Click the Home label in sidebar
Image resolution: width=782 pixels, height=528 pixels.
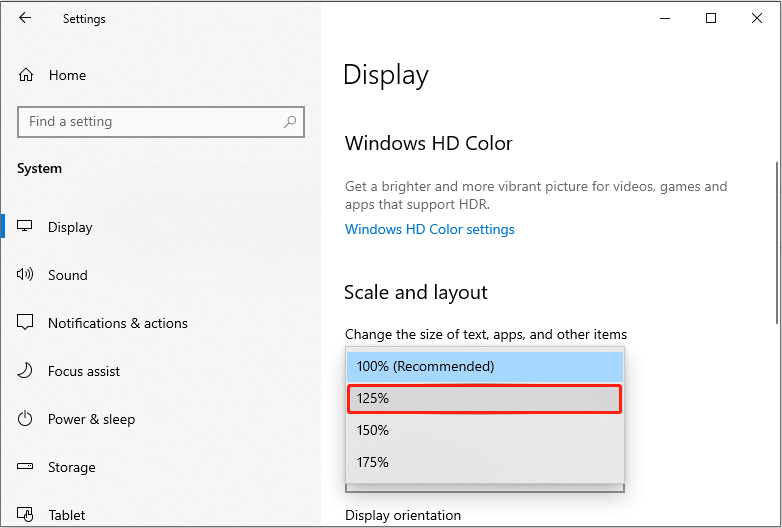67,75
